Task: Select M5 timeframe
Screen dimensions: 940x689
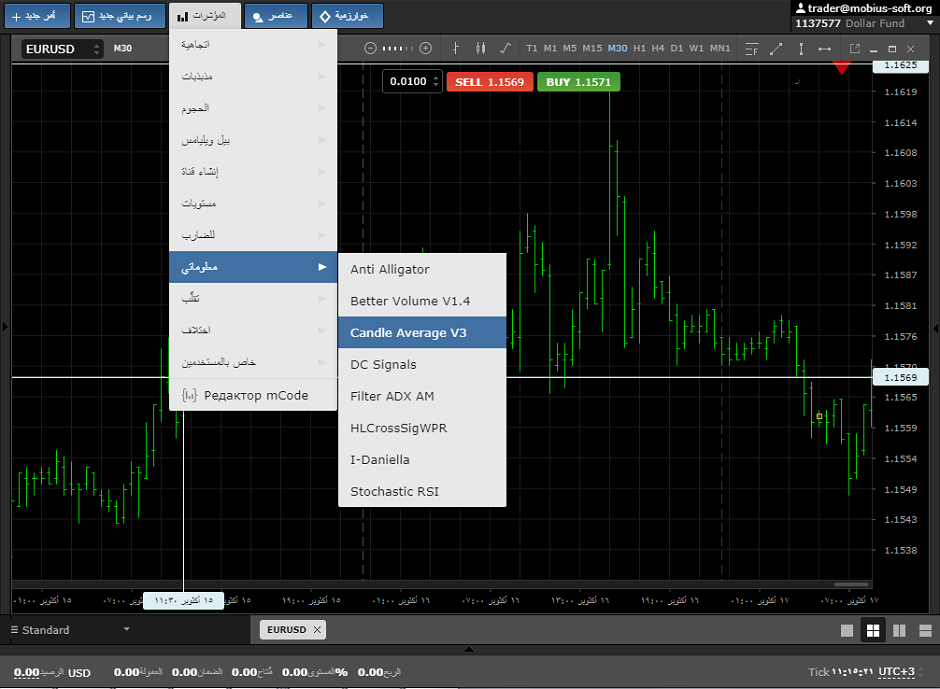Action: (x=570, y=49)
